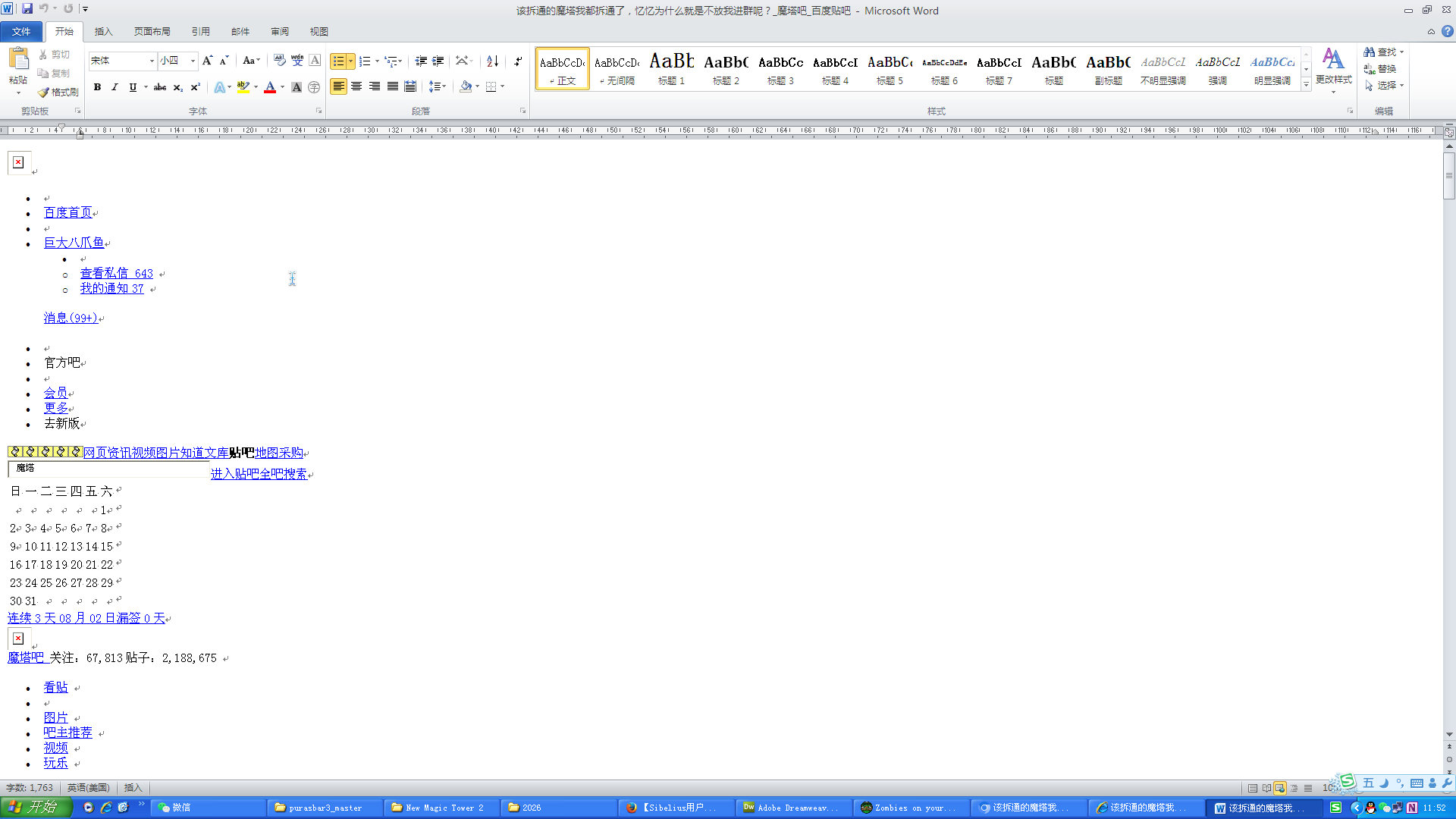Expand multilevel list options
Viewport: 1456px width, 819px height.
[400, 61]
